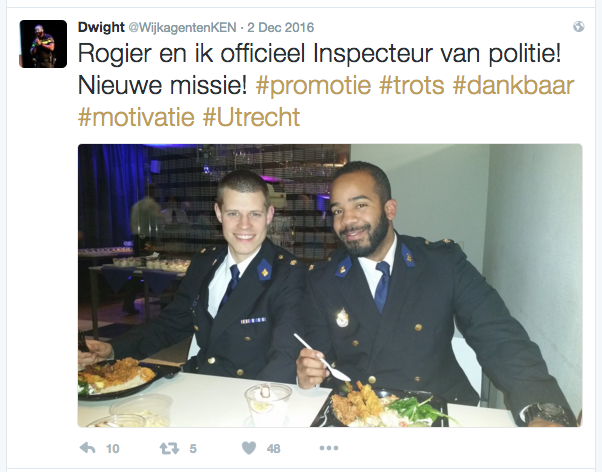This screenshot has height=472, width=602.
Task: Click the reply count 10
Action: pos(112,449)
